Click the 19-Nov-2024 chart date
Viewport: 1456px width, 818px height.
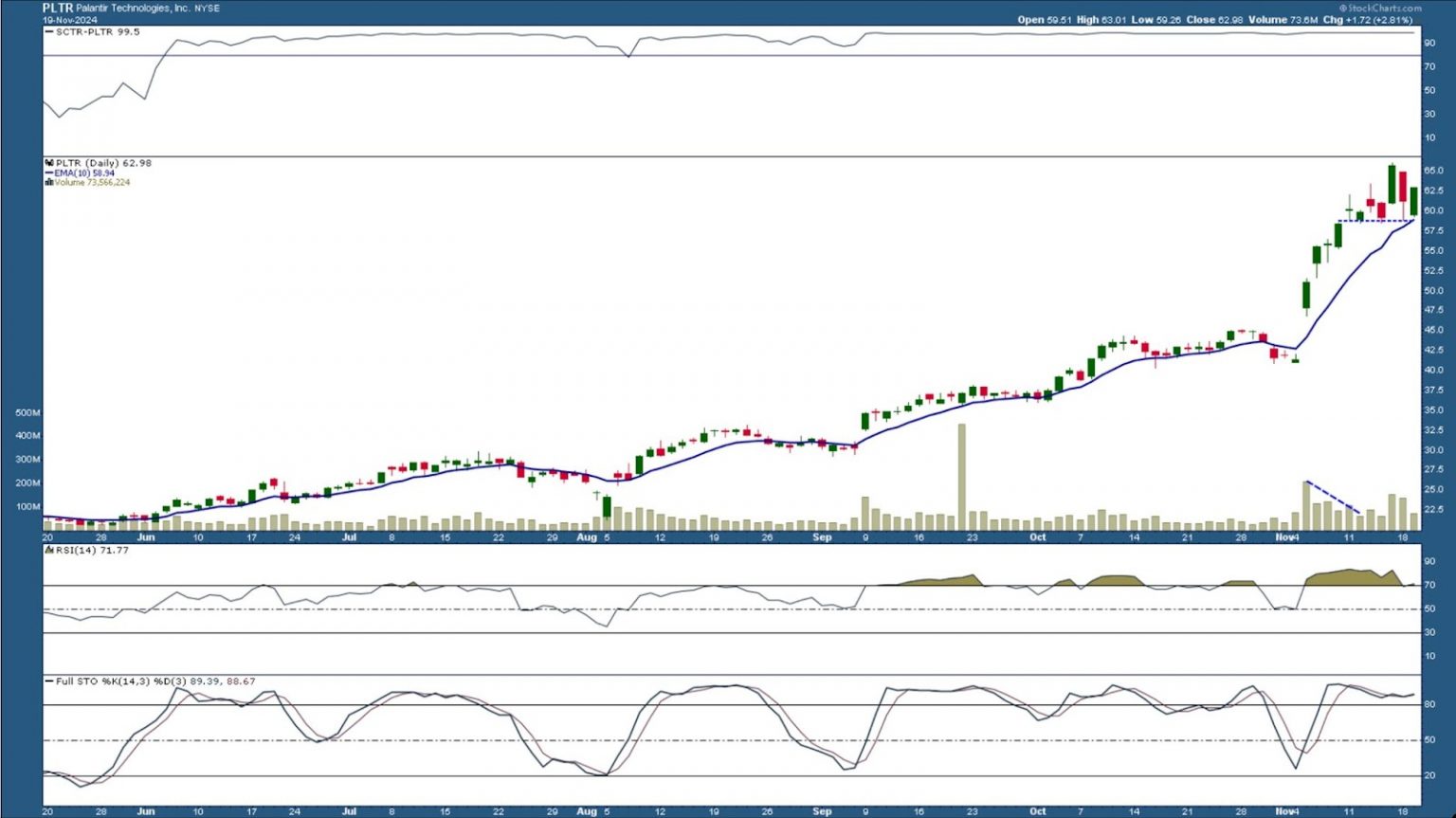tap(70, 19)
